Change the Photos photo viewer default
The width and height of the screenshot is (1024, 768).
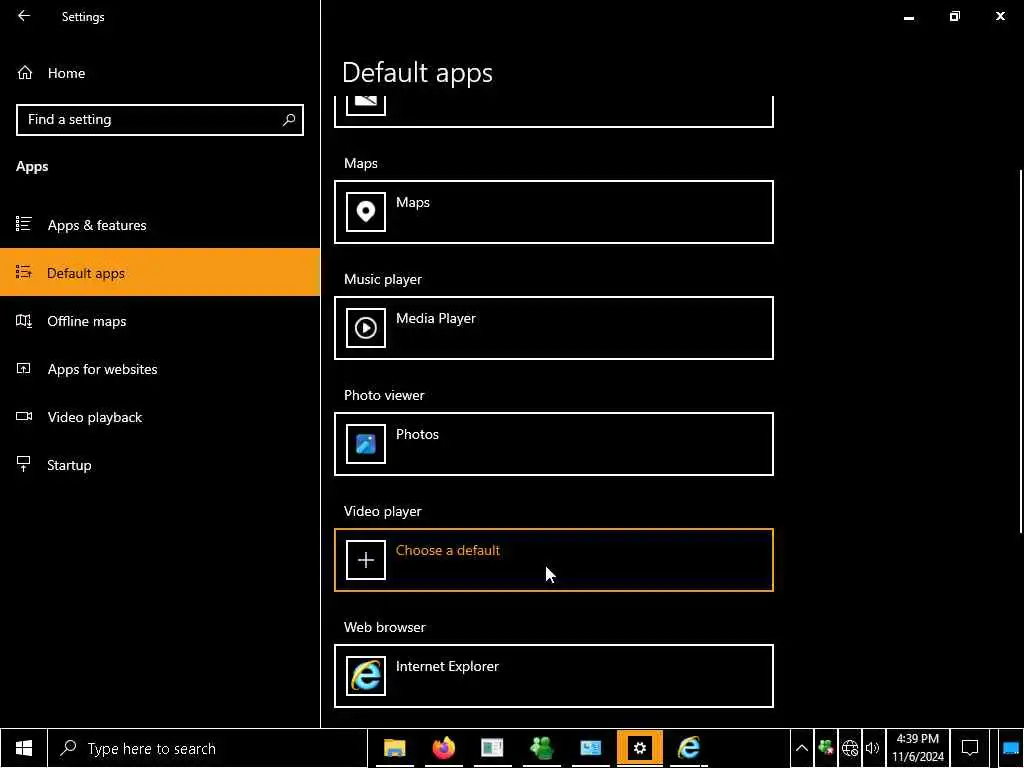click(554, 444)
